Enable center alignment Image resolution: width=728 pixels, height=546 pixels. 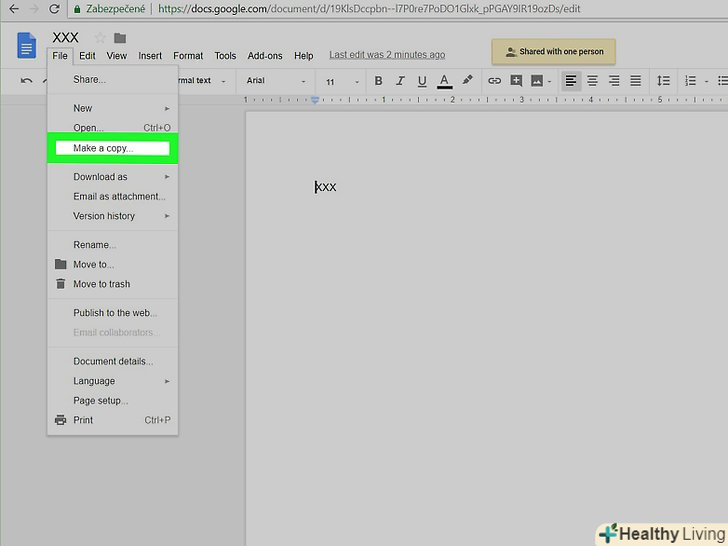click(x=592, y=81)
